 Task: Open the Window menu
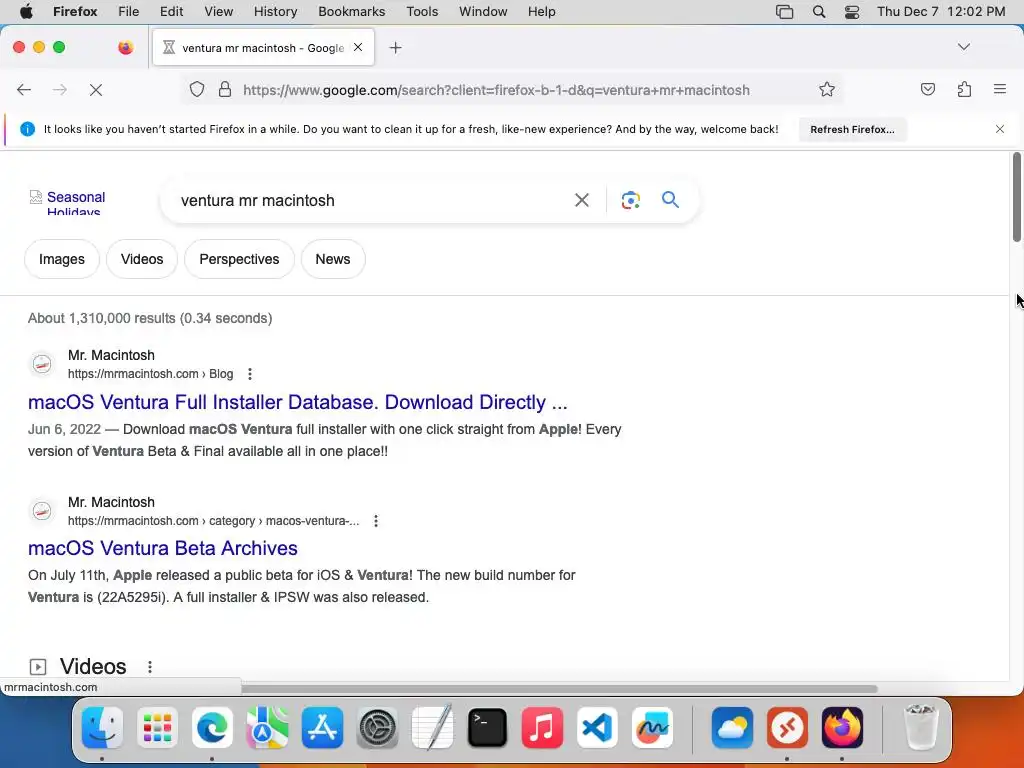click(x=483, y=11)
